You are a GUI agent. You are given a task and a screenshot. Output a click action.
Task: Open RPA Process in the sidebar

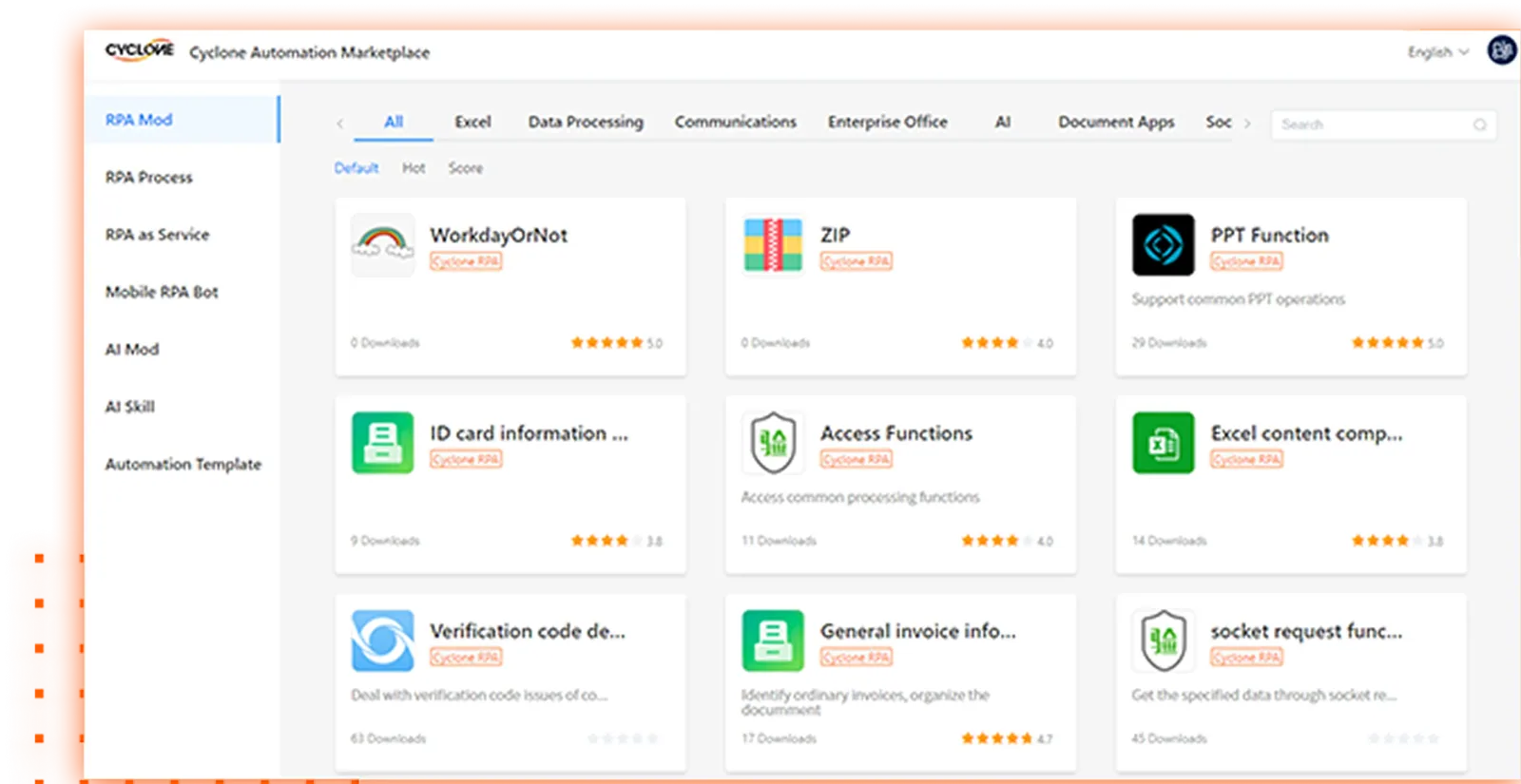149,178
